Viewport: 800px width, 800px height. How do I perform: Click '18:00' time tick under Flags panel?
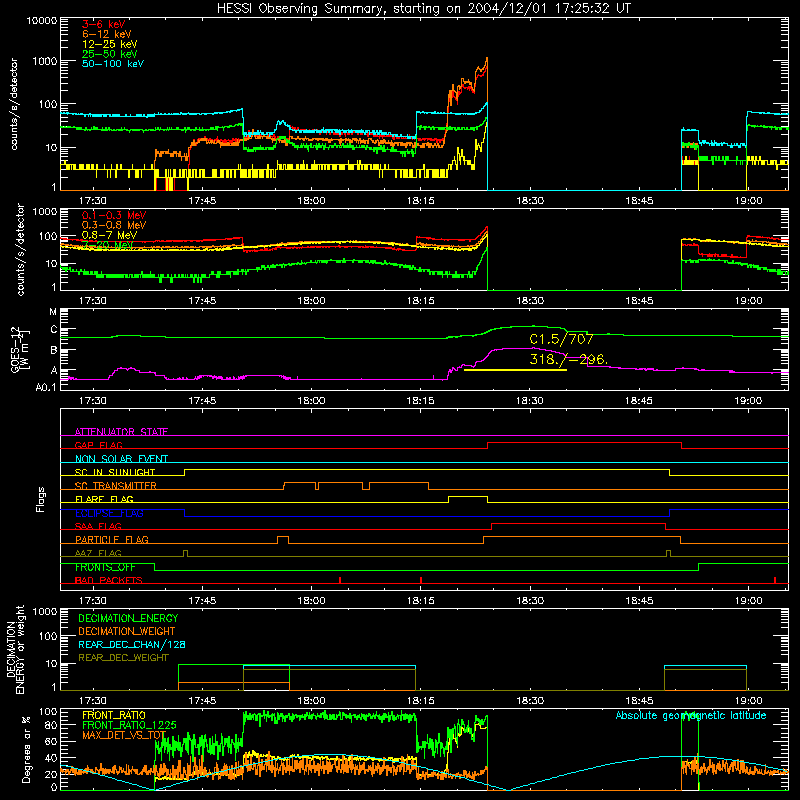[x=311, y=601]
